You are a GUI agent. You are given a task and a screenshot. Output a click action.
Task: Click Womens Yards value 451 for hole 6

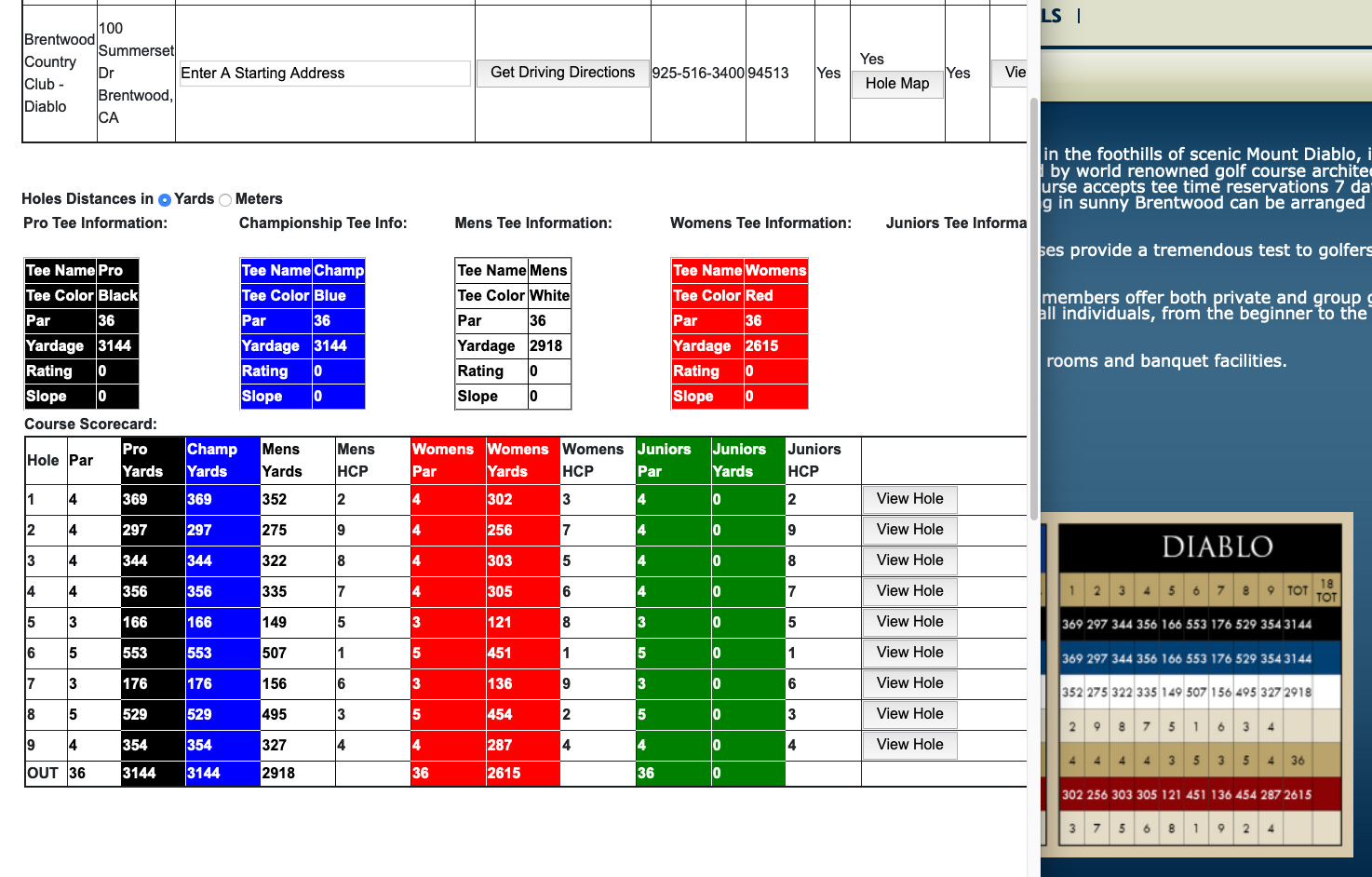pos(500,654)
